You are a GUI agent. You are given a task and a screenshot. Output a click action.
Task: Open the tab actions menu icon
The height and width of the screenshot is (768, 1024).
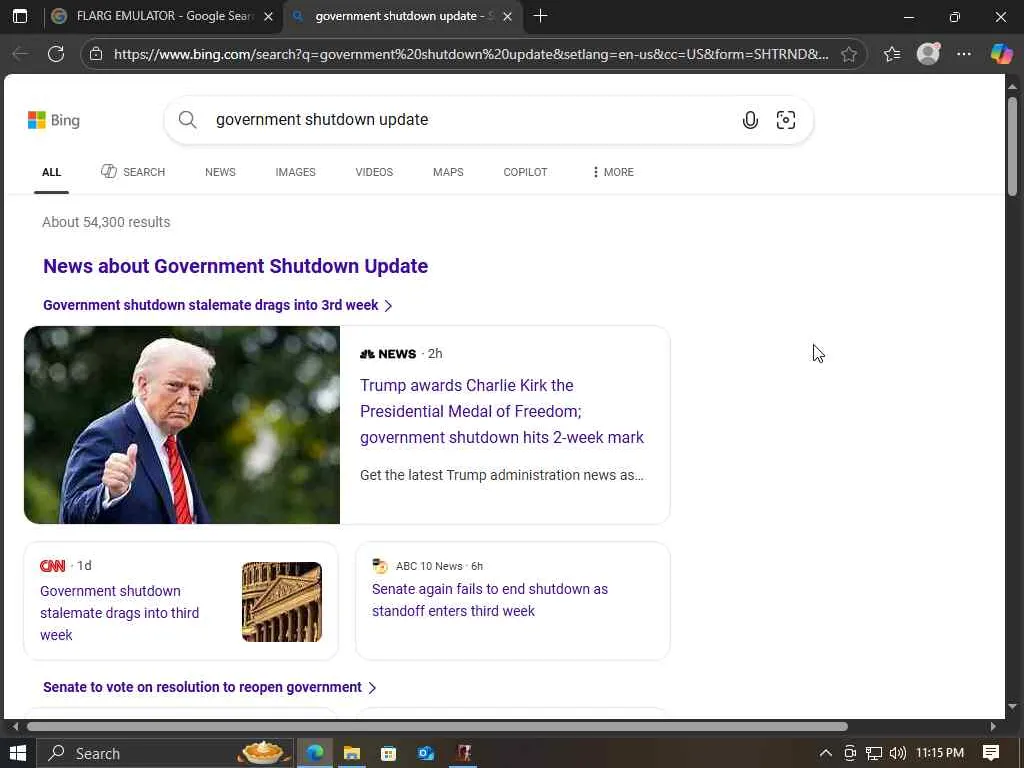point(20,16)
